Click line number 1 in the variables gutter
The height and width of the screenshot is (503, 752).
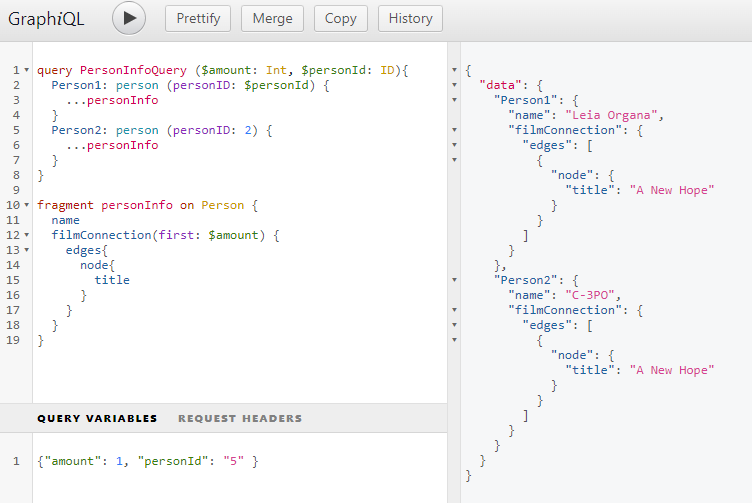(16, 461)
